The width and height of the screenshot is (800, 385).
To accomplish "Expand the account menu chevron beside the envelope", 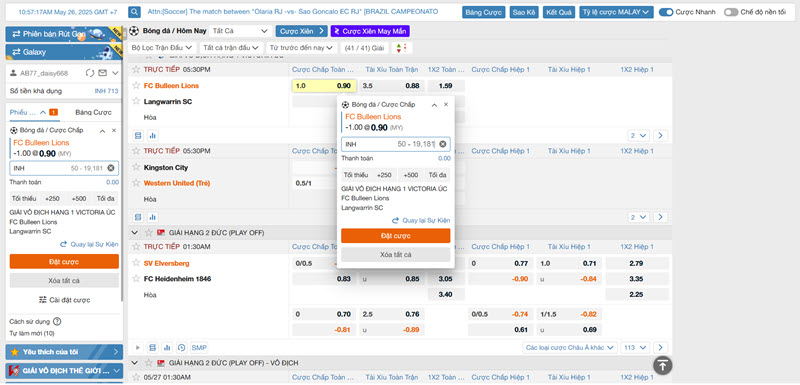I will (x=115, y=73).
